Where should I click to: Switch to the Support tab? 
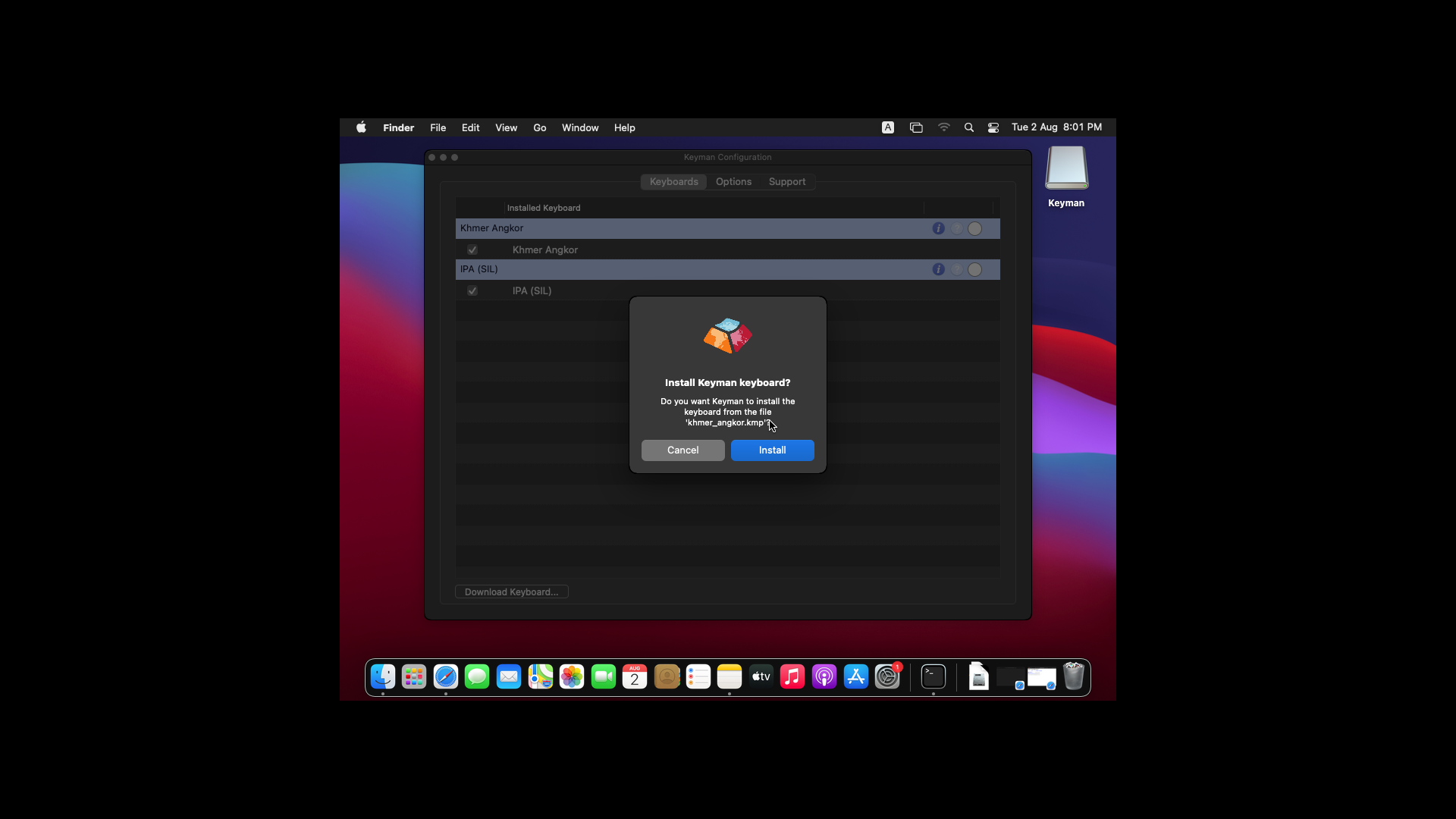(786, 182)
